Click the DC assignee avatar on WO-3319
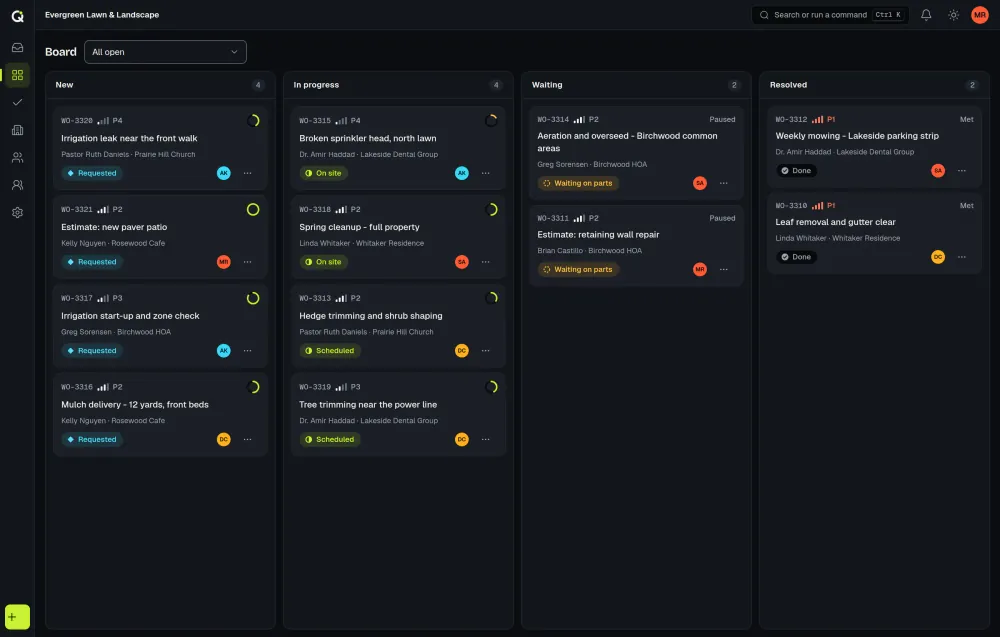1000x637 pixels. tap(462, 439)
